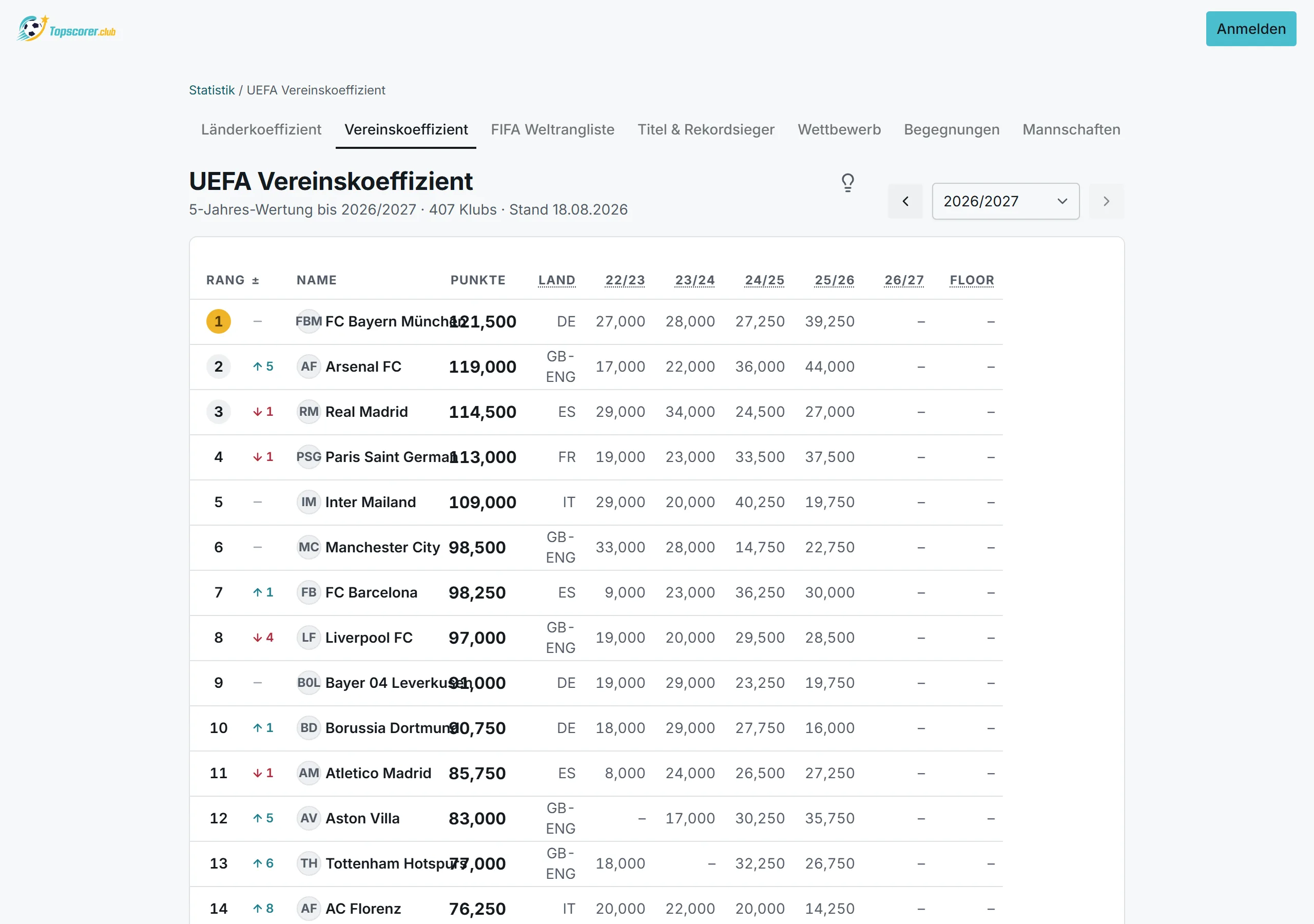Click Liverpool's down 4 rank change arrow
This screenshot has width=1314, height=924.
pos(263,638)
